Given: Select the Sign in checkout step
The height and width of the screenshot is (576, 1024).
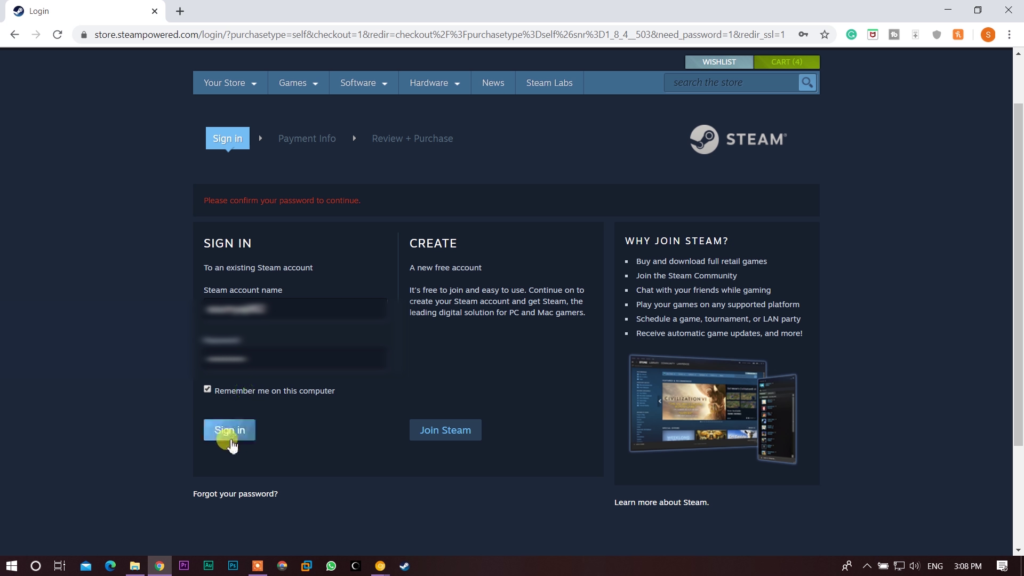Looking at the screenshot, I should point(227,138).
